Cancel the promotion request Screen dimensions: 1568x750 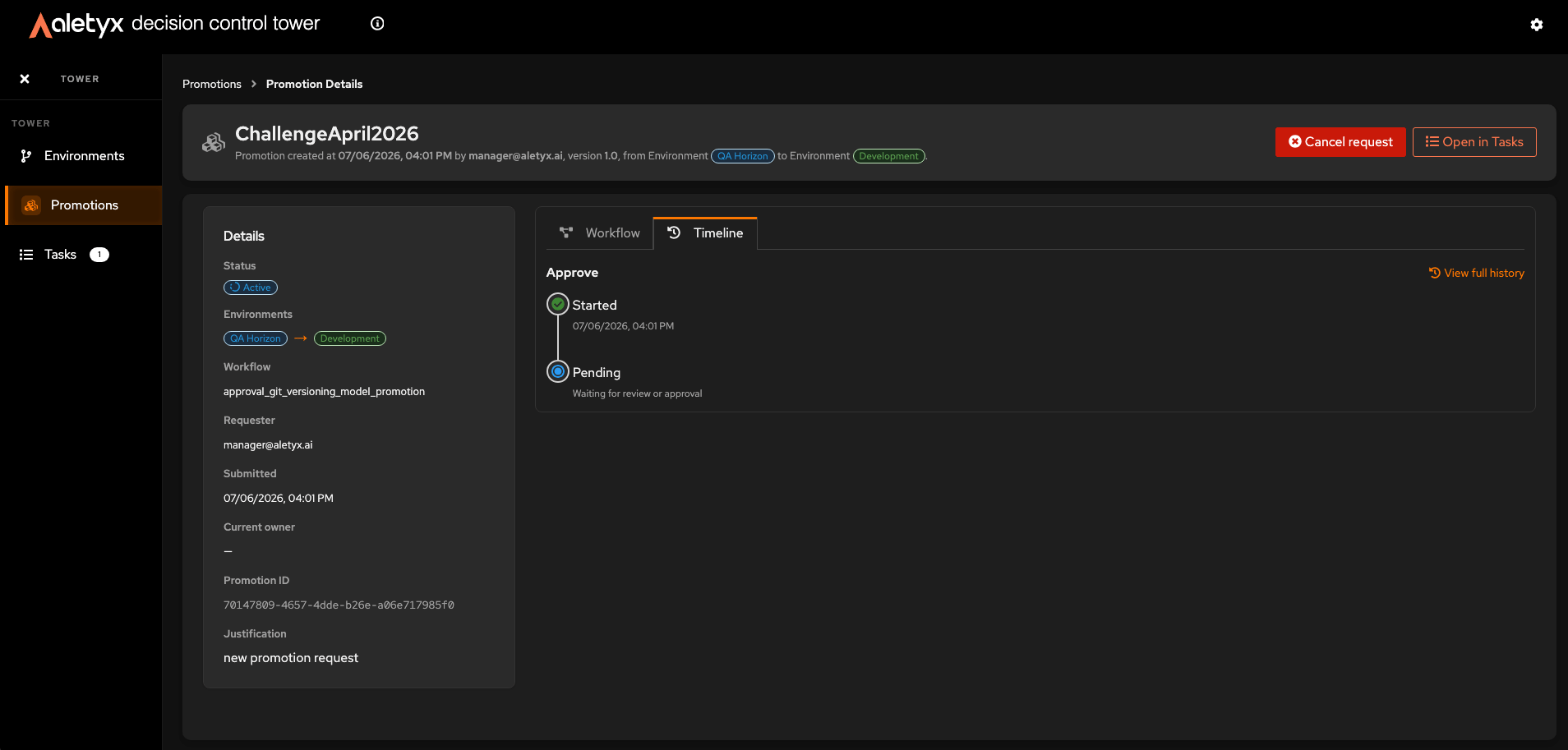[1340, 142]
